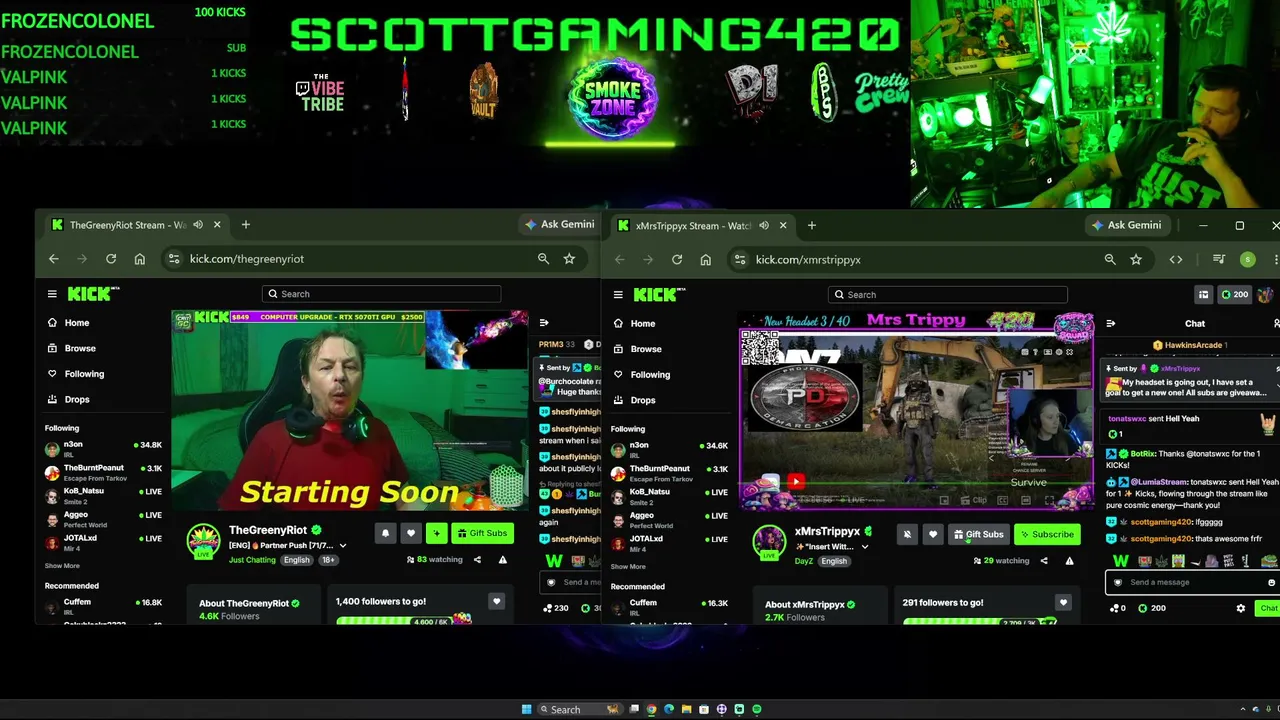Image resolution: width=1280 pixels, height=720 pixels.
Task: Open the Windows Start menu
Action: 527,709
